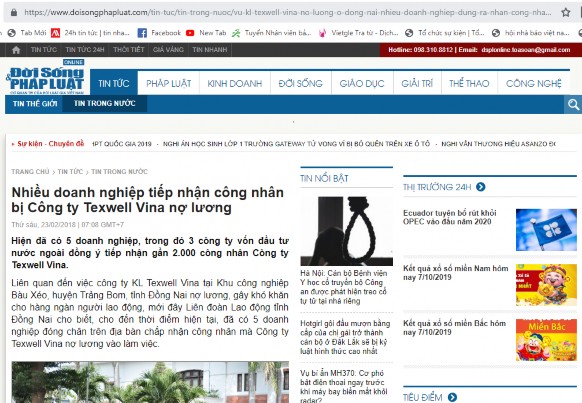Open the 24h tin tức bookmark

tap(91, 33)
